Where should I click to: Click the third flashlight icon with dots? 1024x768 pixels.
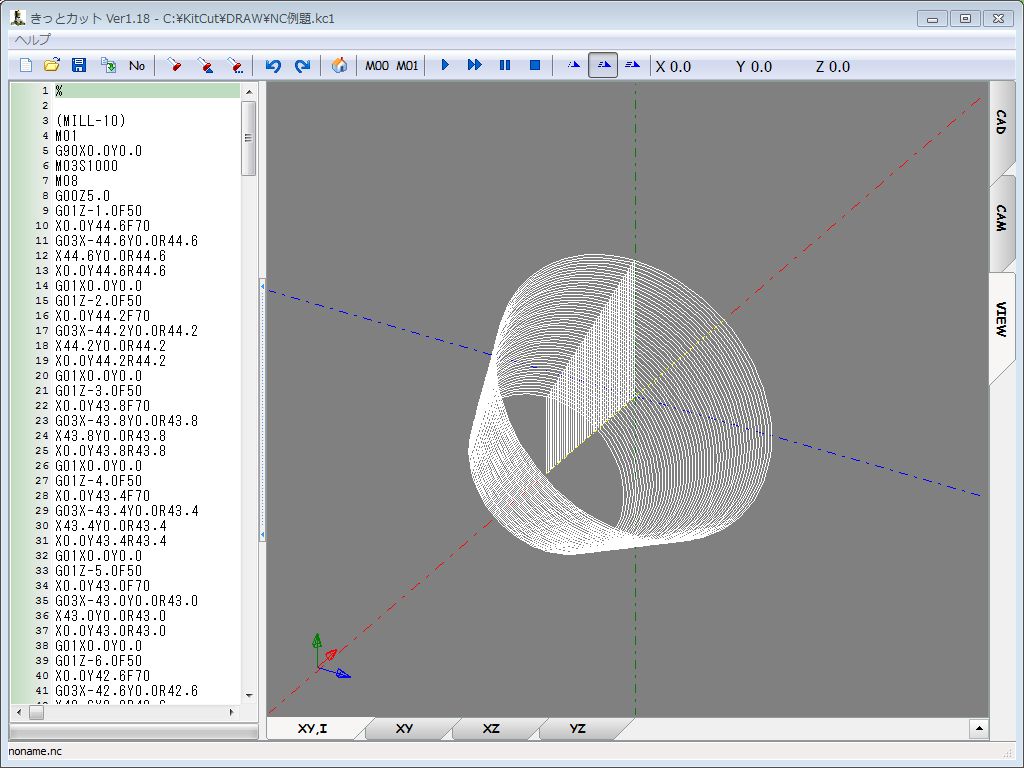pos(235,65)
